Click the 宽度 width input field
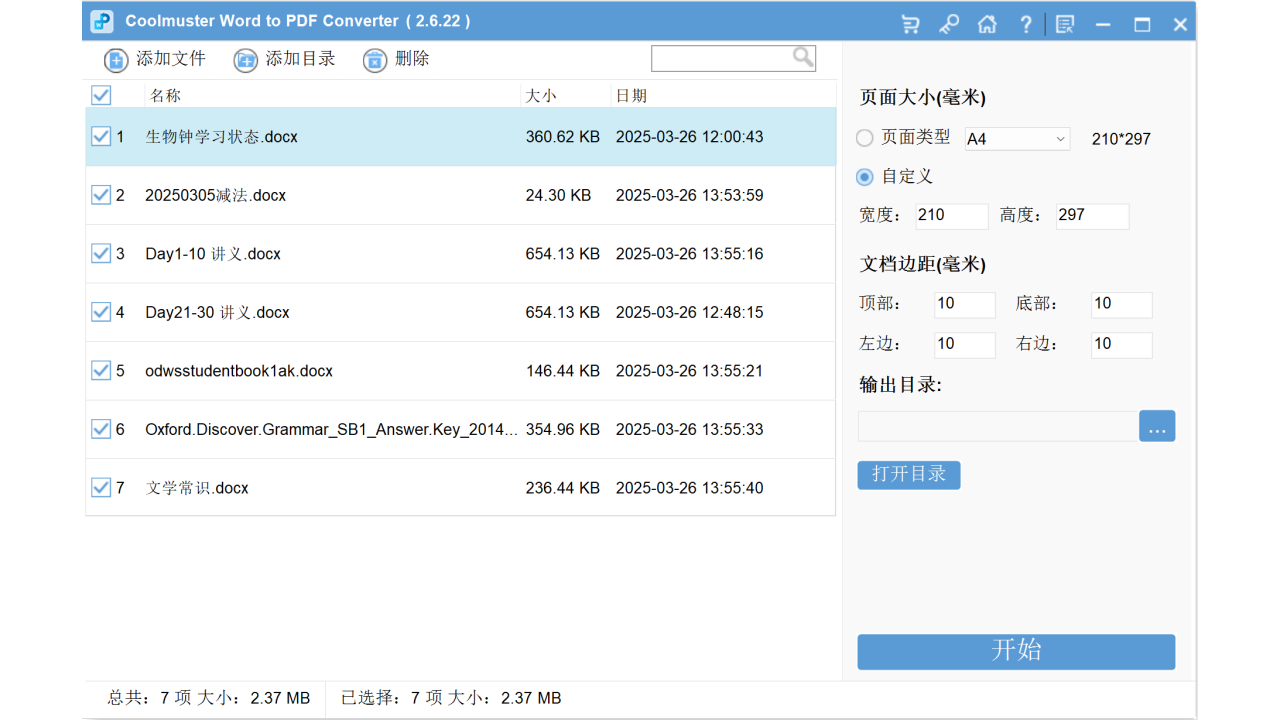This screenshot has height=720, width=1280. click(x=950, y=216)
